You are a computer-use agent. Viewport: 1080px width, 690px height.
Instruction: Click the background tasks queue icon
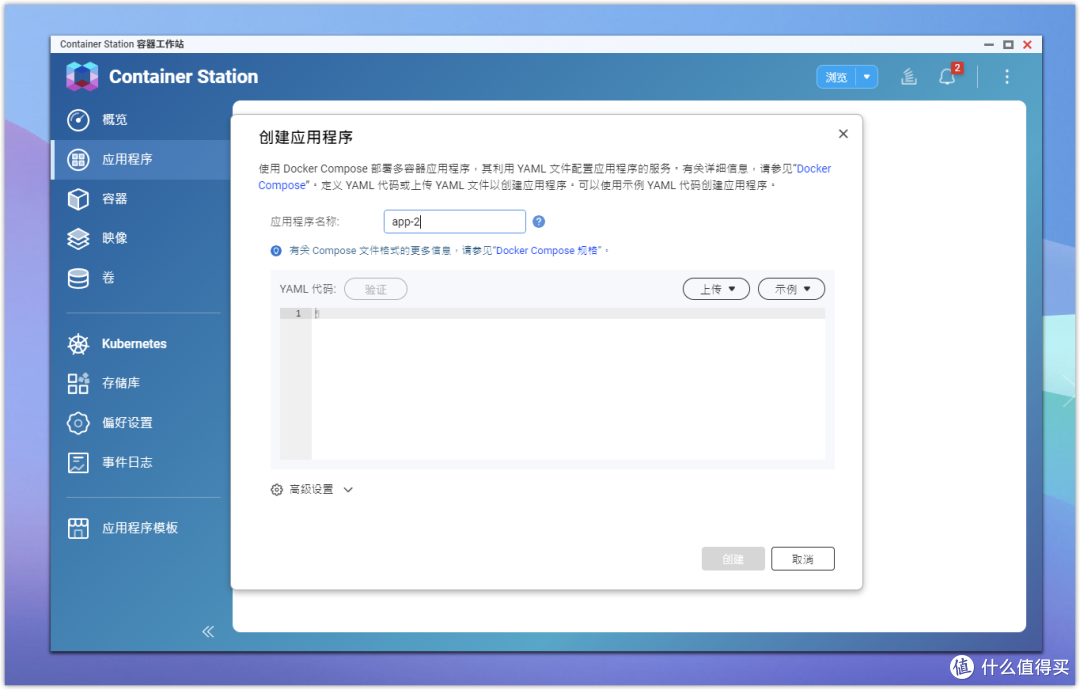point(908,76)
